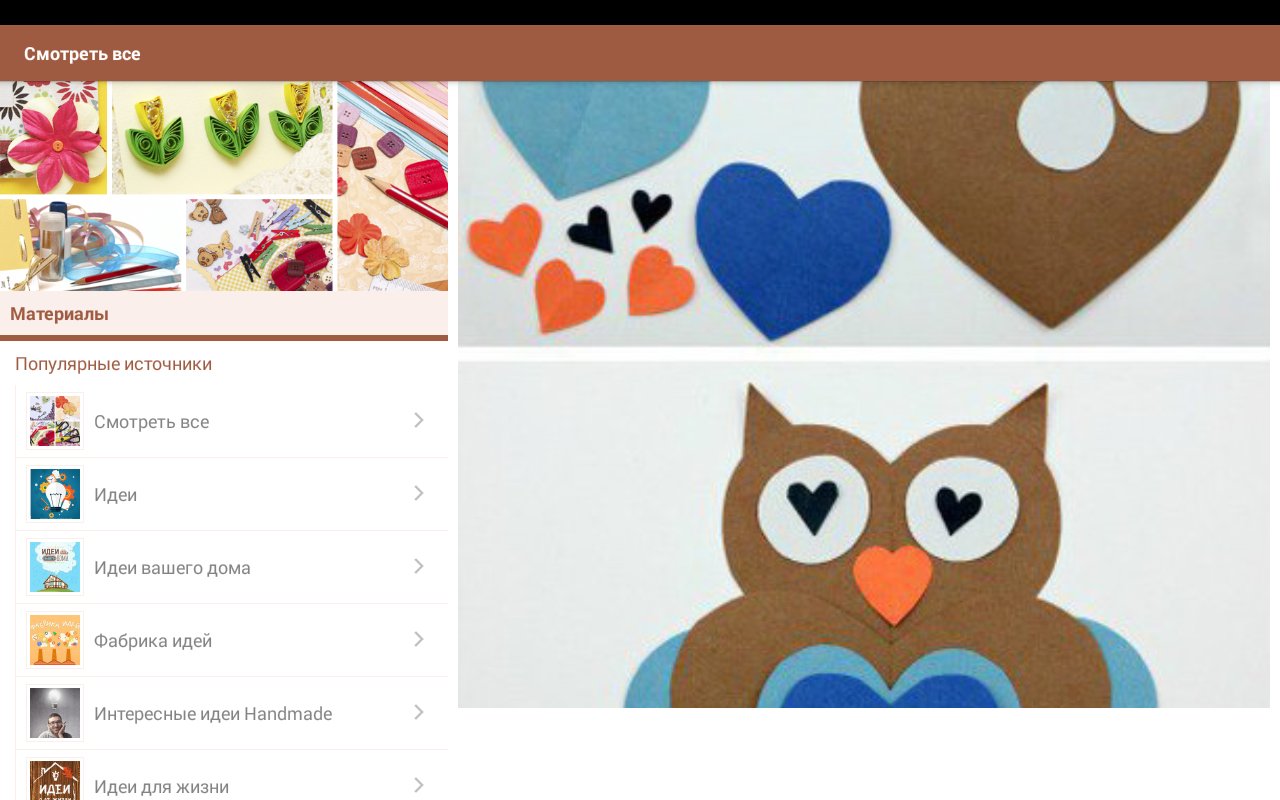Open the pink paper flower thumbnail
The image size is (1280, 800).
point(53,138)
